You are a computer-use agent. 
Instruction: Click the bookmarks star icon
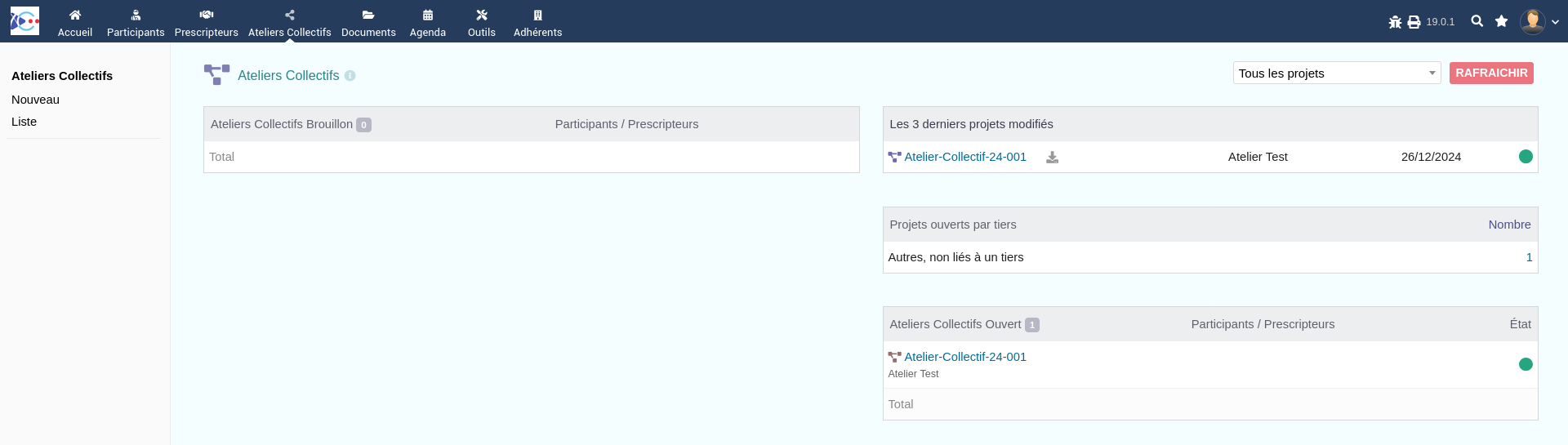click(1501, 21)
